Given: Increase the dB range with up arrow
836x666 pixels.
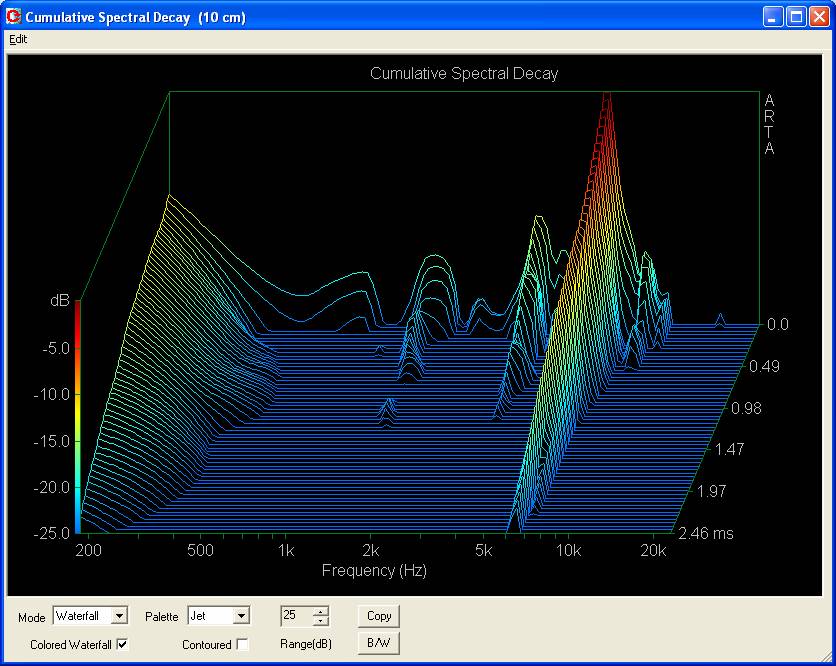Looking at the screenshot, I should [320, 612].
